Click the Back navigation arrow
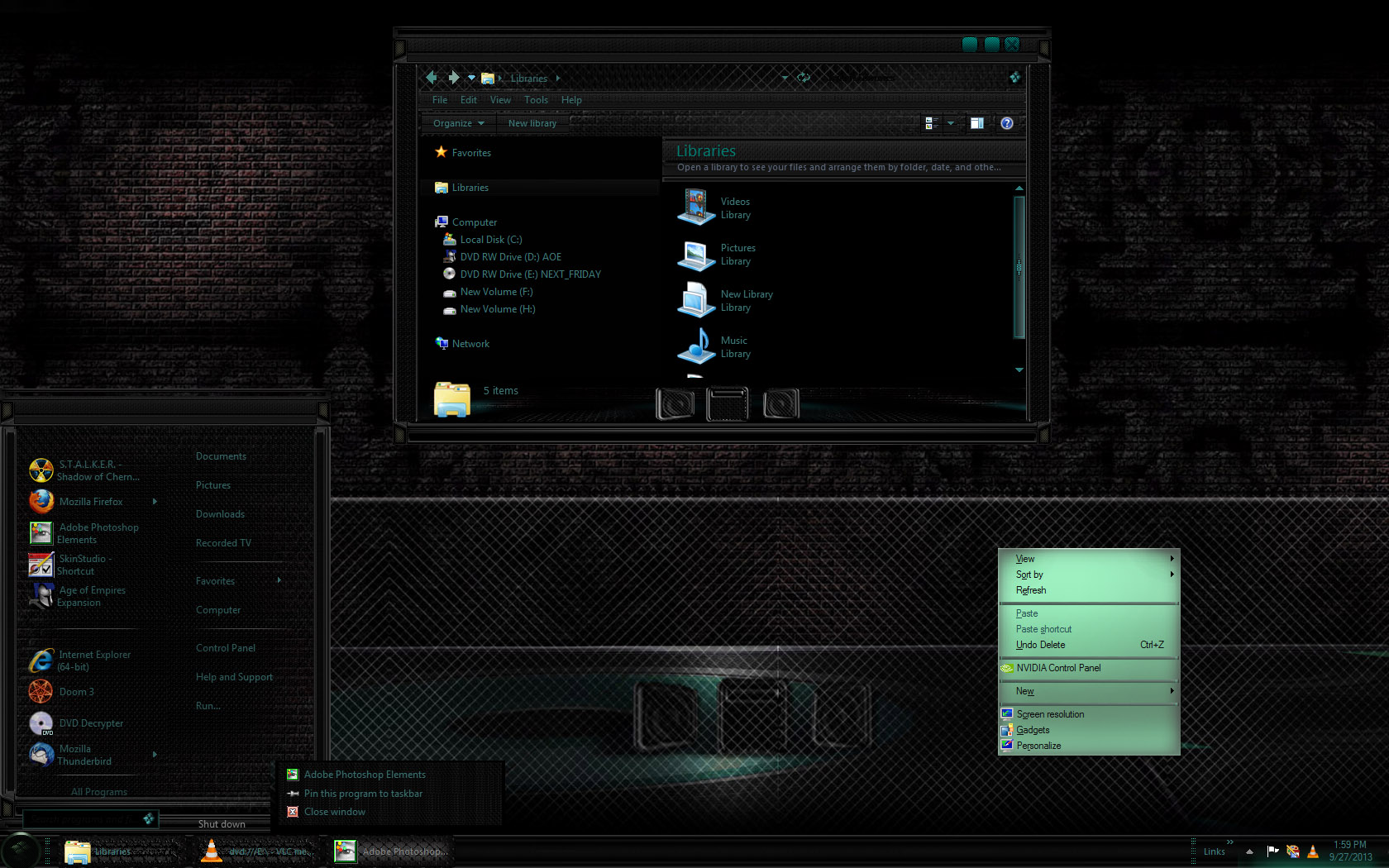This screenshot has height=868, width=1389. tap(431, 78)
